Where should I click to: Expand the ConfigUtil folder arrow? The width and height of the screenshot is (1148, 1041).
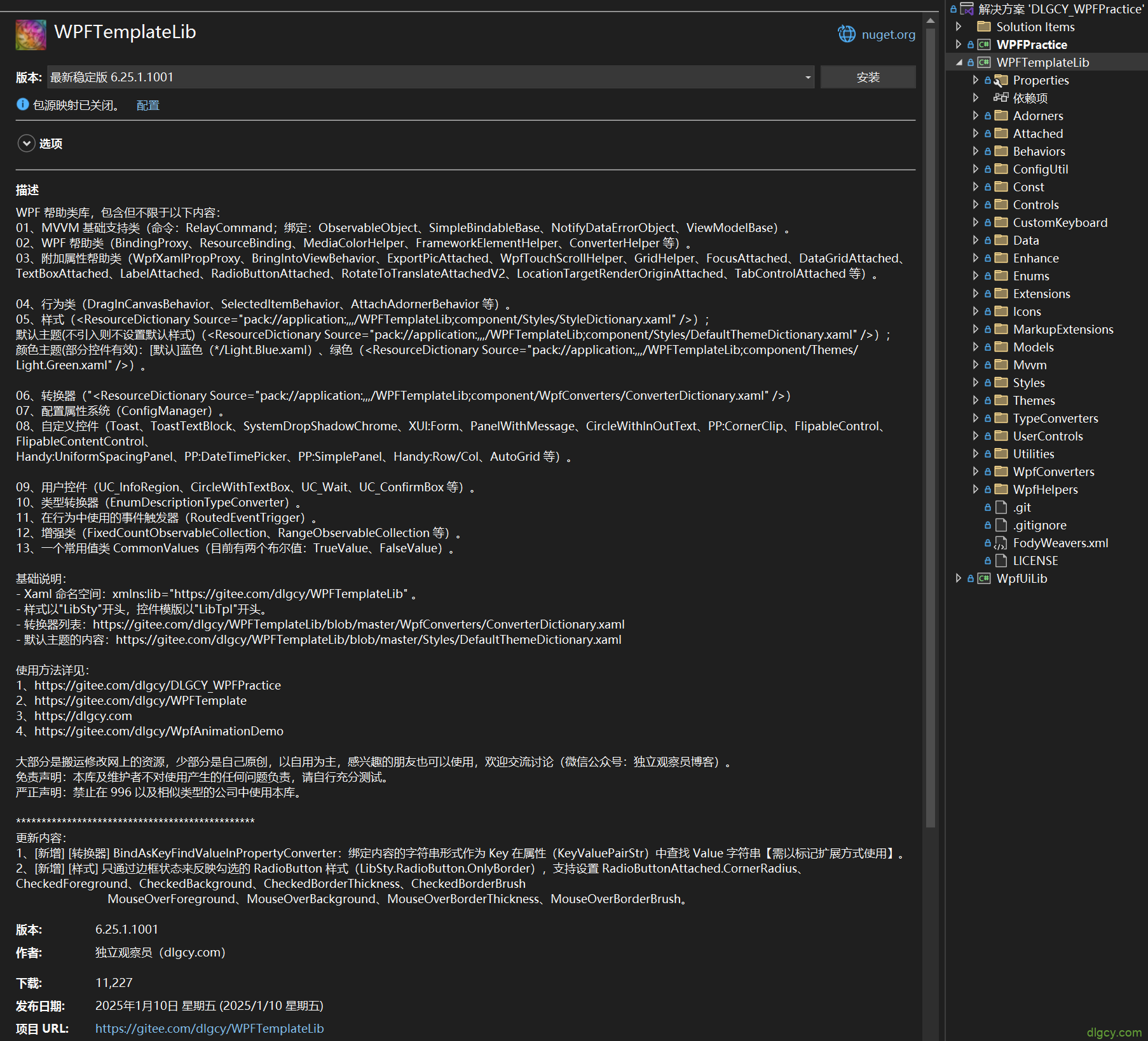[976, 169]
